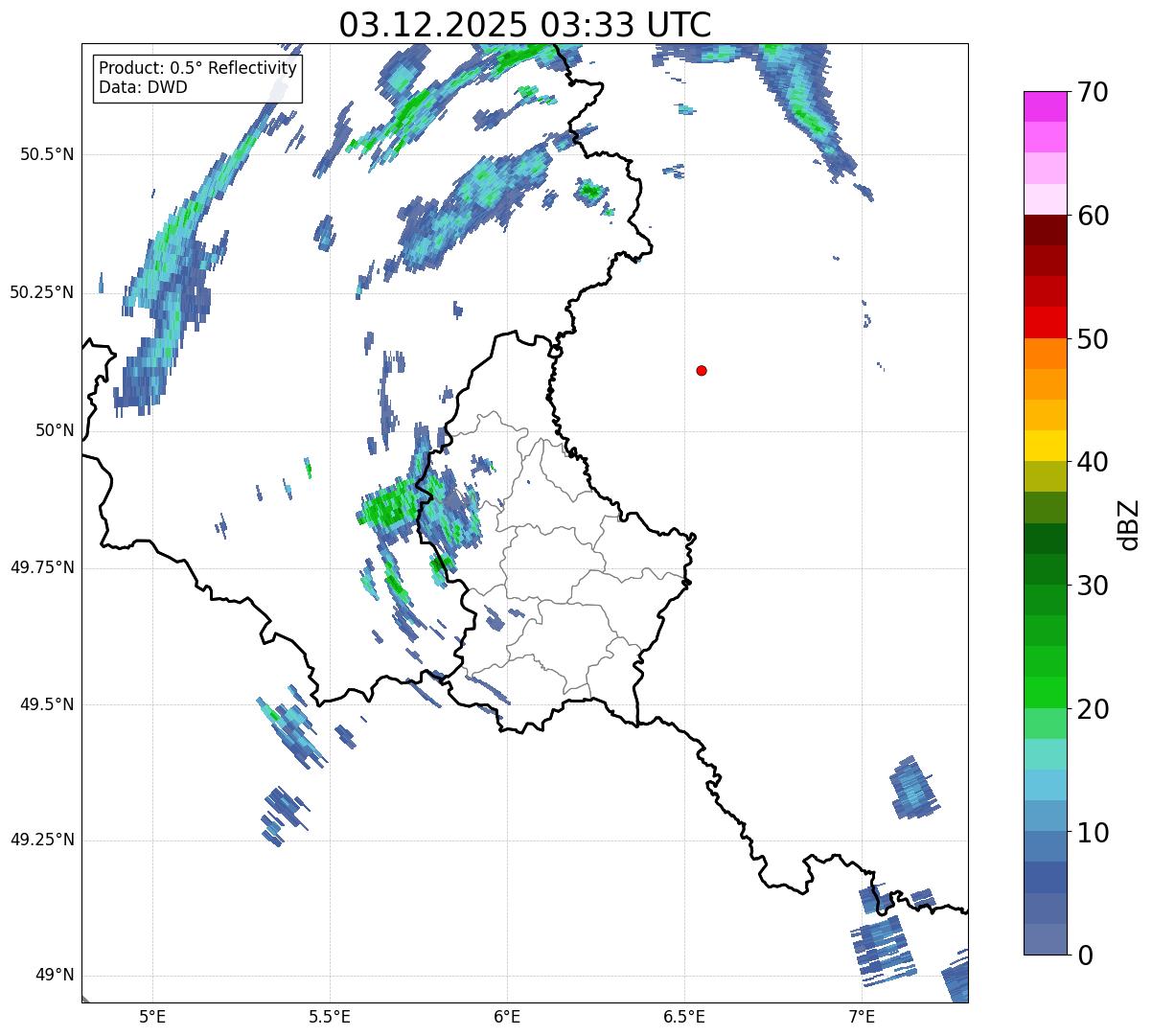Click the red station marker dot
Screen dimensions: 1152x1036
702,370
